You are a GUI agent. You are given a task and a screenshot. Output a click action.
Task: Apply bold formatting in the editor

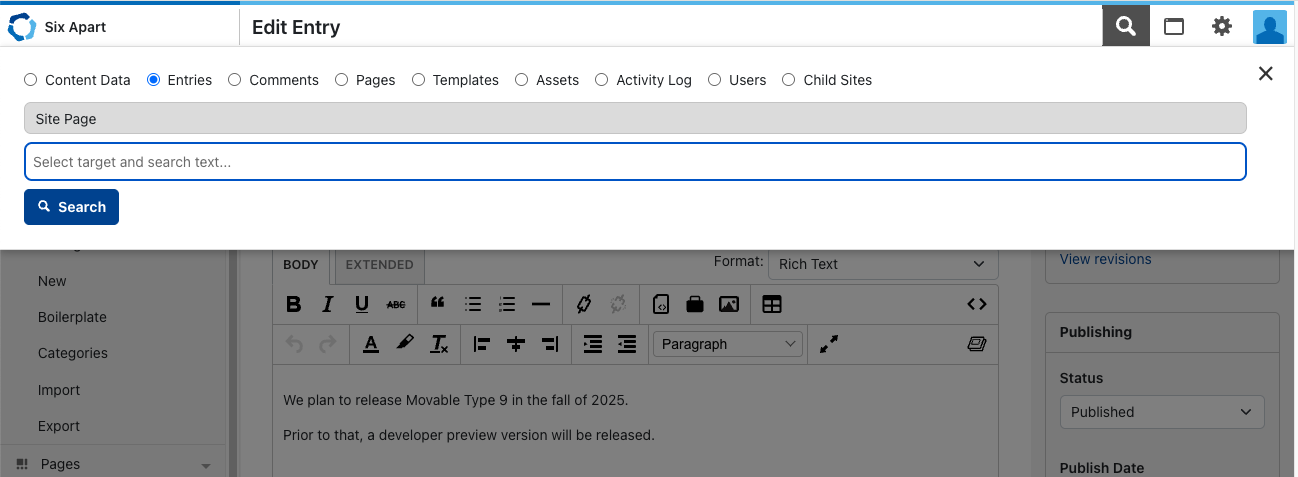coord(294,304)
